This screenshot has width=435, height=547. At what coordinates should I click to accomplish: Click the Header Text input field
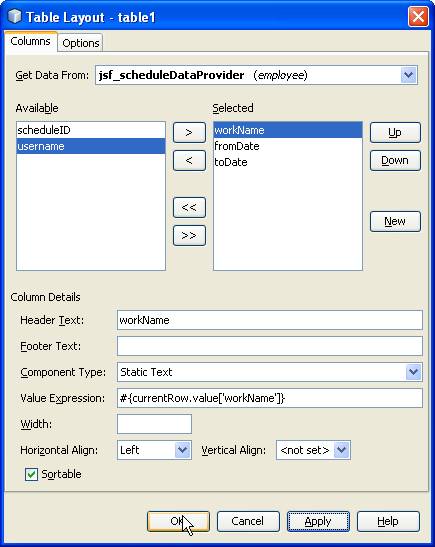coord(270,320)
